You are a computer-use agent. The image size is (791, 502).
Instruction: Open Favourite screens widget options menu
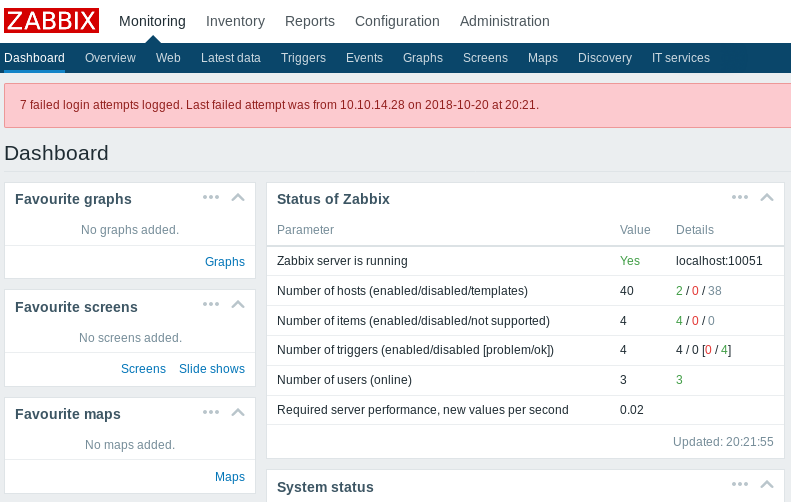pos(210,304)
